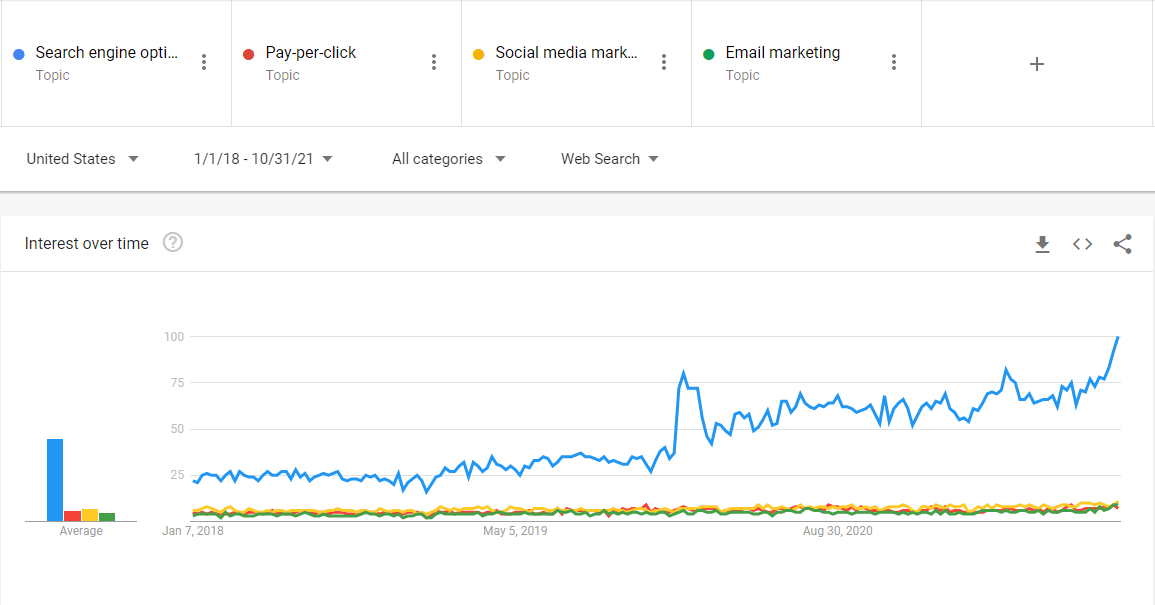Open more options for Email marketing term
This screenshot has width=1155, height=605.
point(894,62)
